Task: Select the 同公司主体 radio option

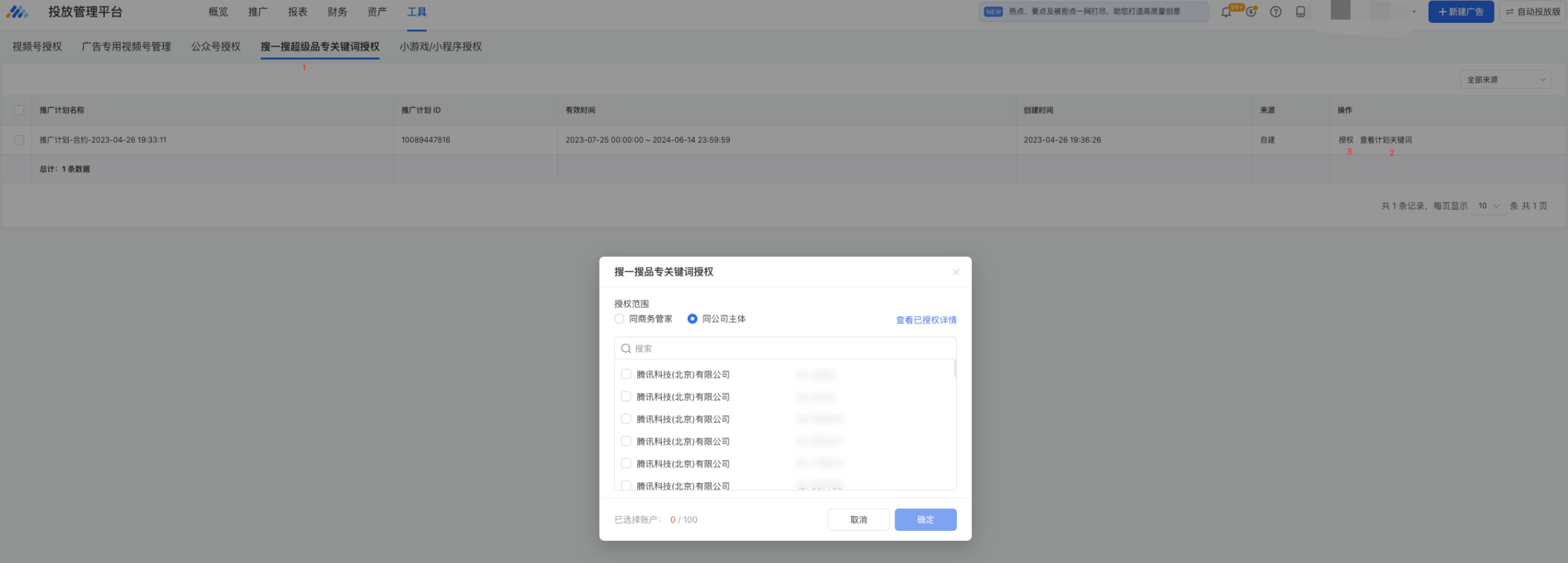Action: tap(692, 319)
